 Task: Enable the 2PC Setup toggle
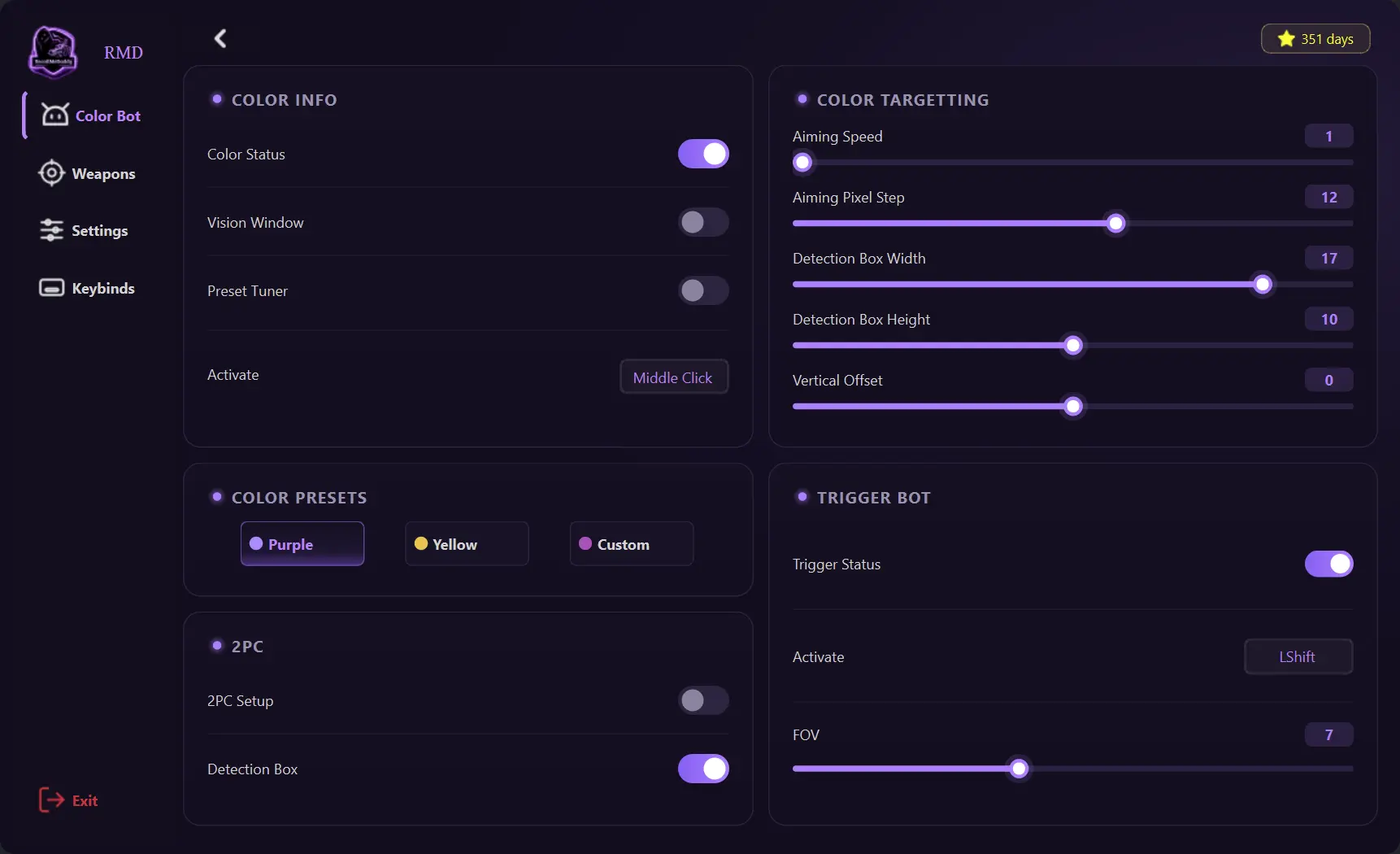[703, 700]
